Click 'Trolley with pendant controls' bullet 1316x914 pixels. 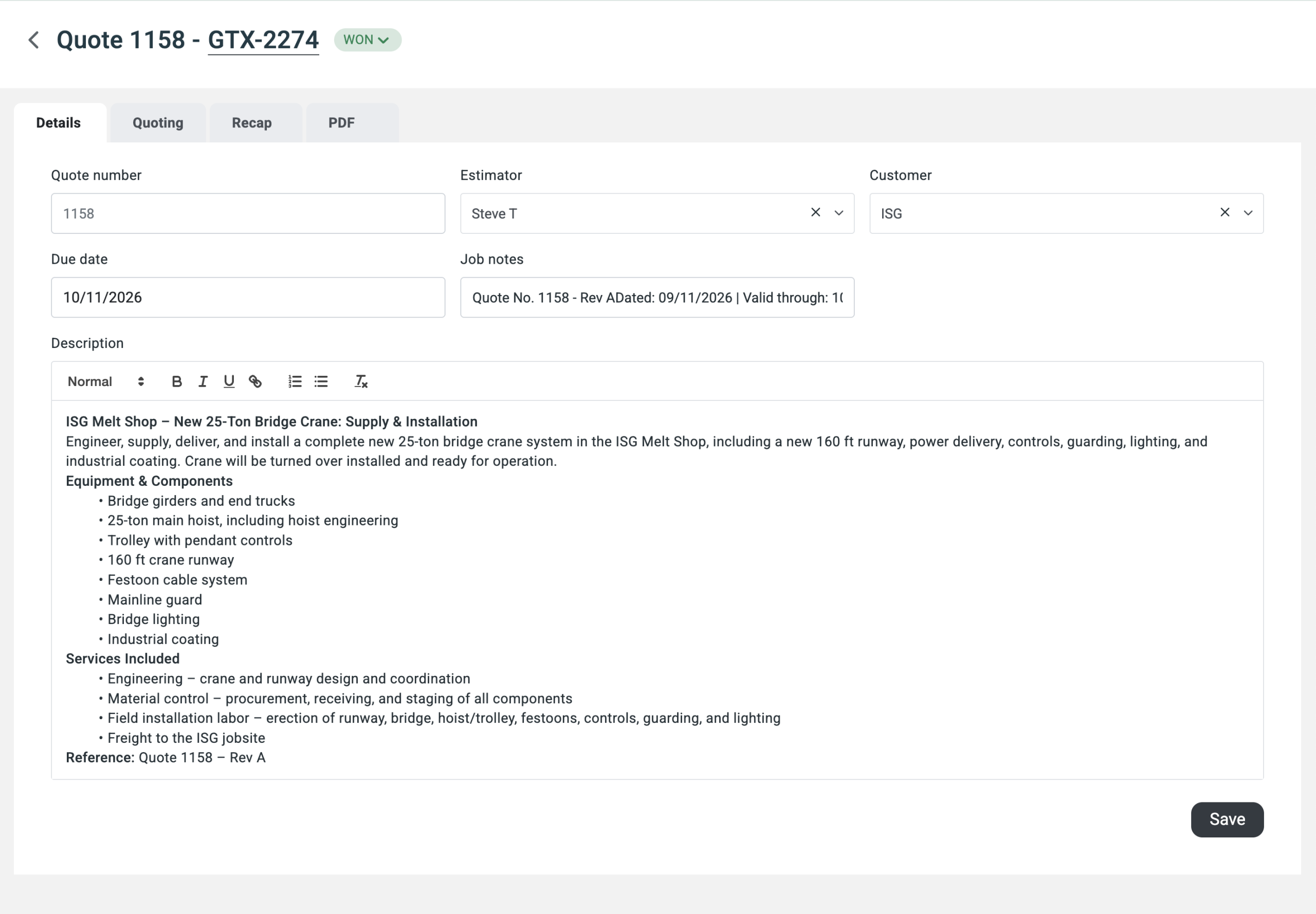point(200,541)
